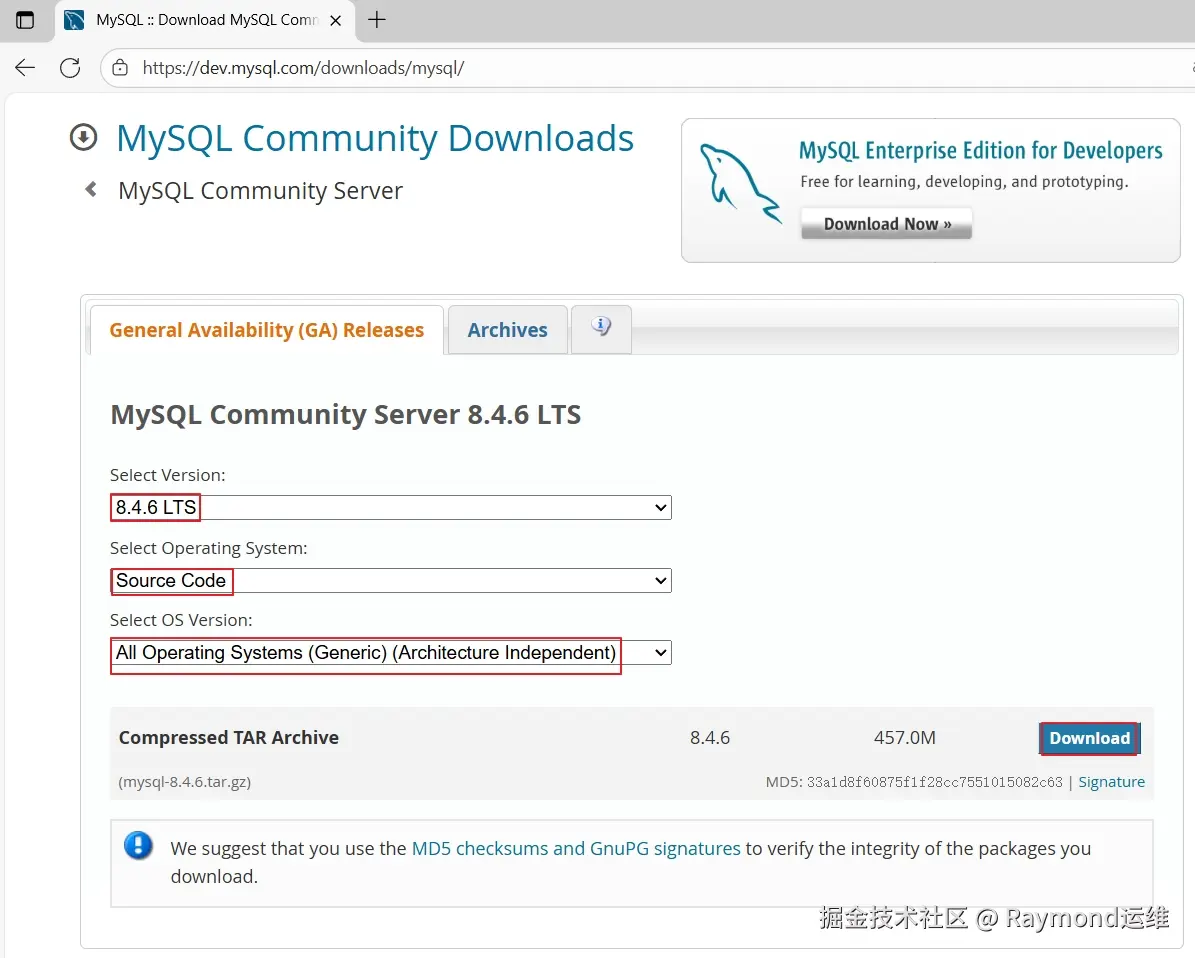Click the MySQL dolphin favicon on tab

74,20
